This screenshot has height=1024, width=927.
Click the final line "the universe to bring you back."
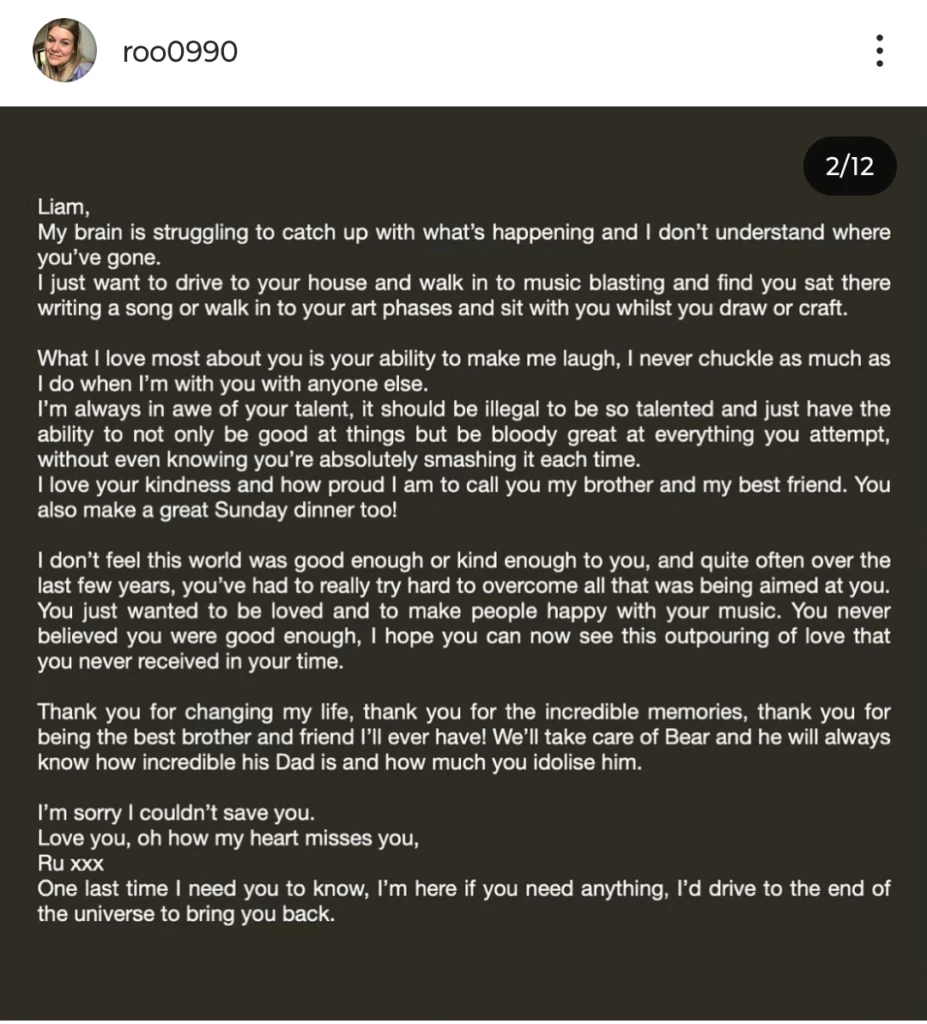click(185, 913)
